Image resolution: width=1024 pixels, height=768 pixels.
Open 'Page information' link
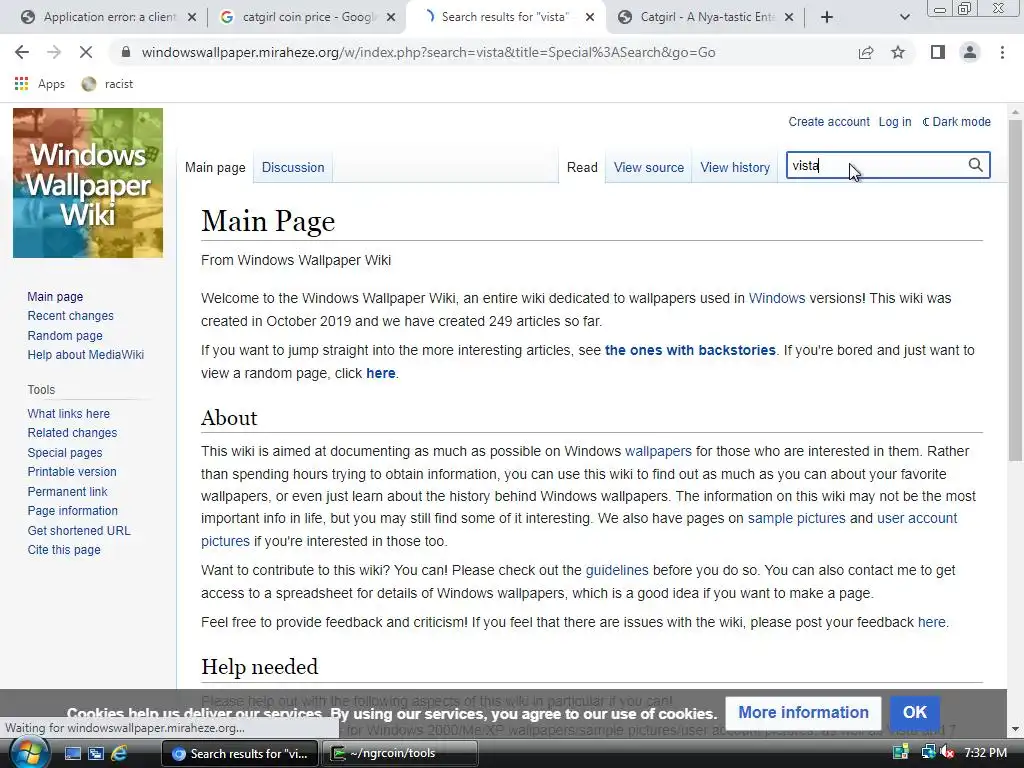(72, 511)
